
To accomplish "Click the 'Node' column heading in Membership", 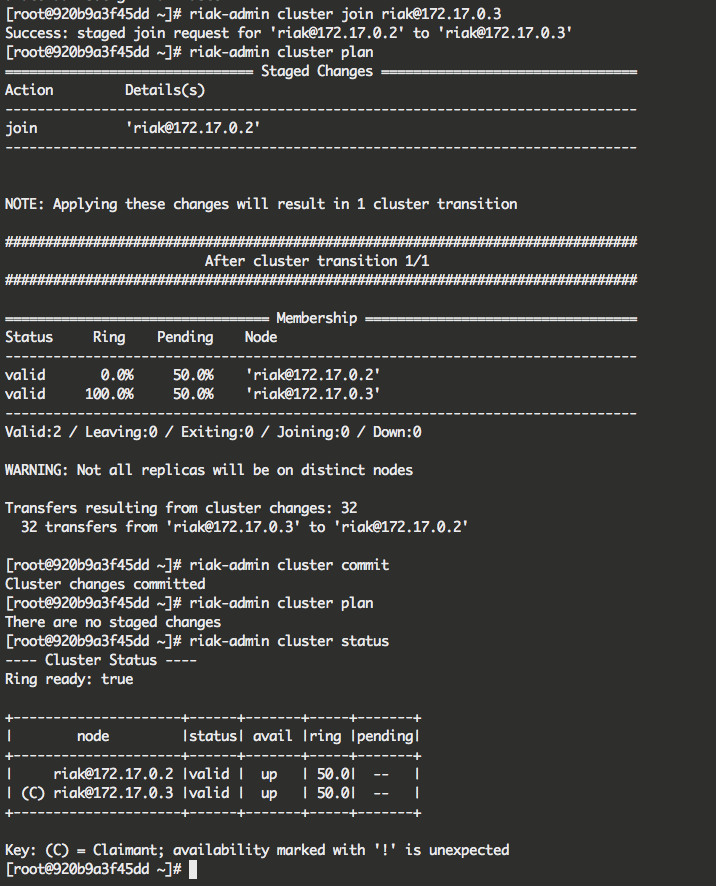I will coord(261,337).
